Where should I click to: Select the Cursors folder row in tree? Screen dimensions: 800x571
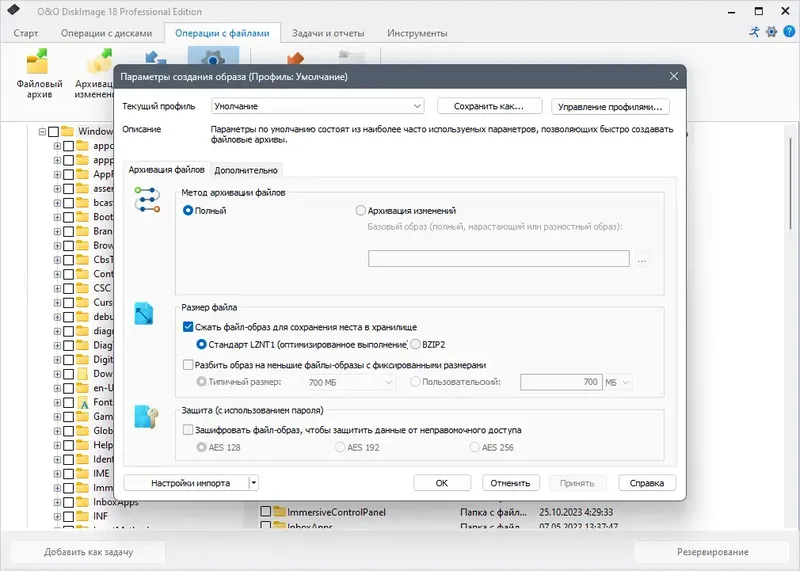(x=103, y=303)
